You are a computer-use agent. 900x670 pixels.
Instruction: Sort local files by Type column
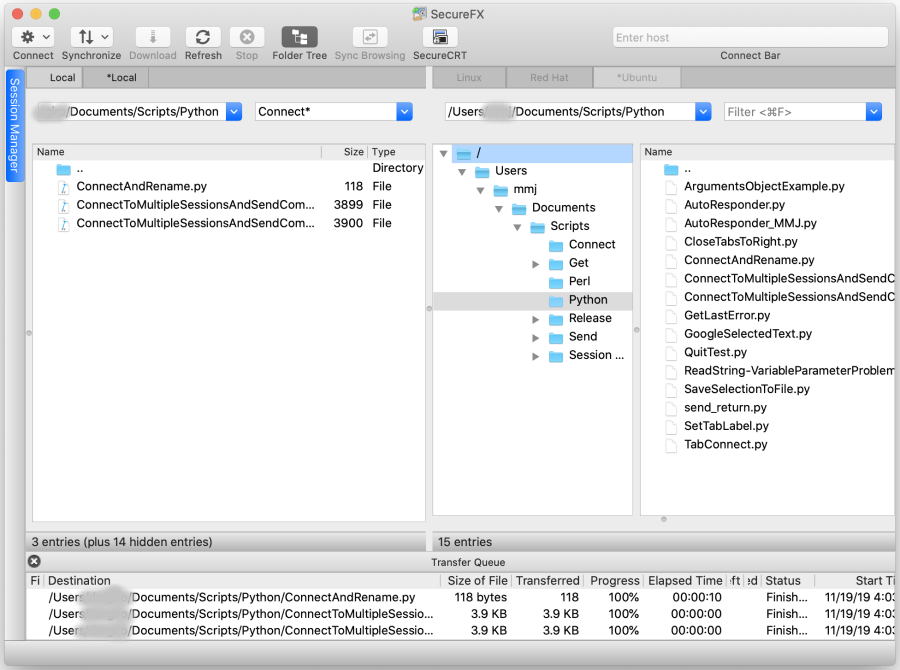[x=396, y=152]
